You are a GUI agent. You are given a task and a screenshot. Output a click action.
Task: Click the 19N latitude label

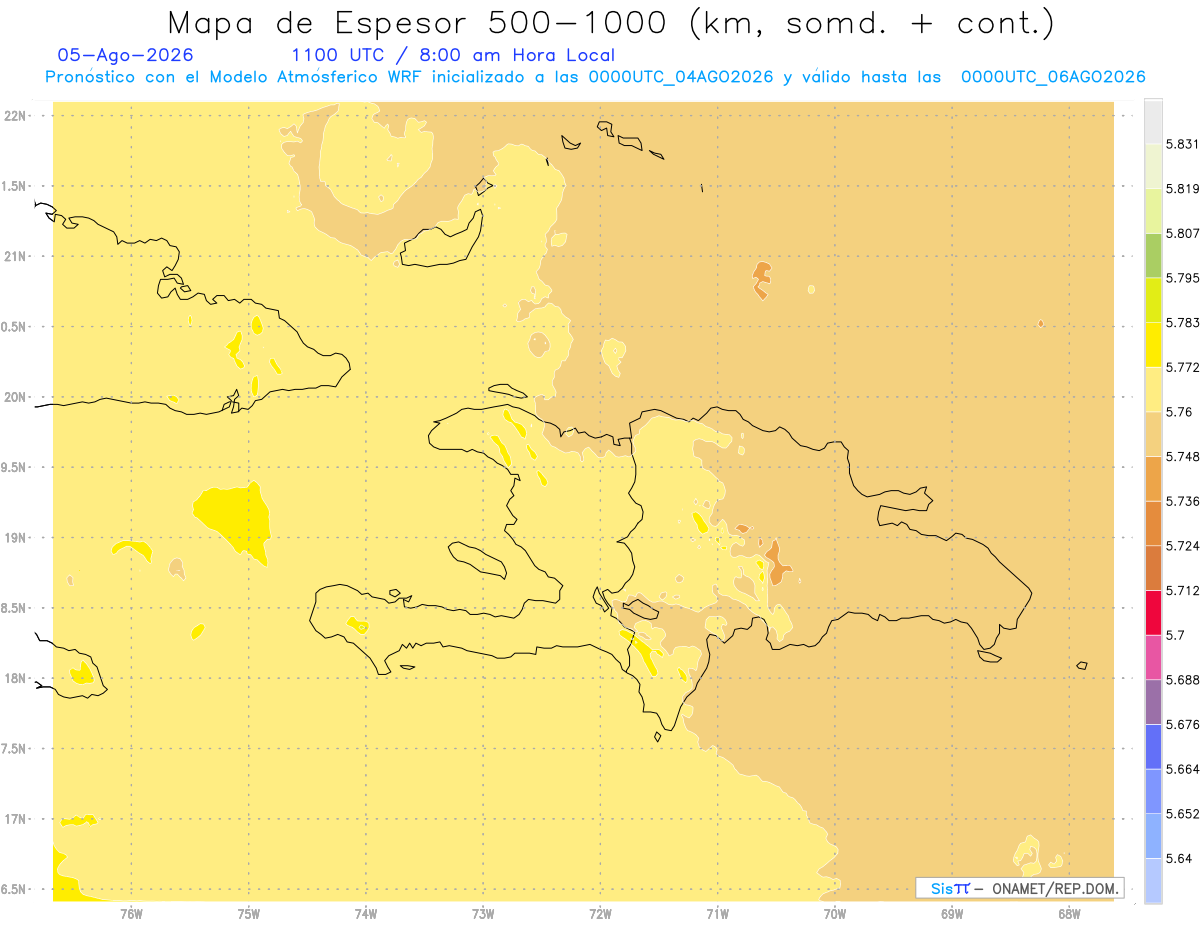pos(15,537)
